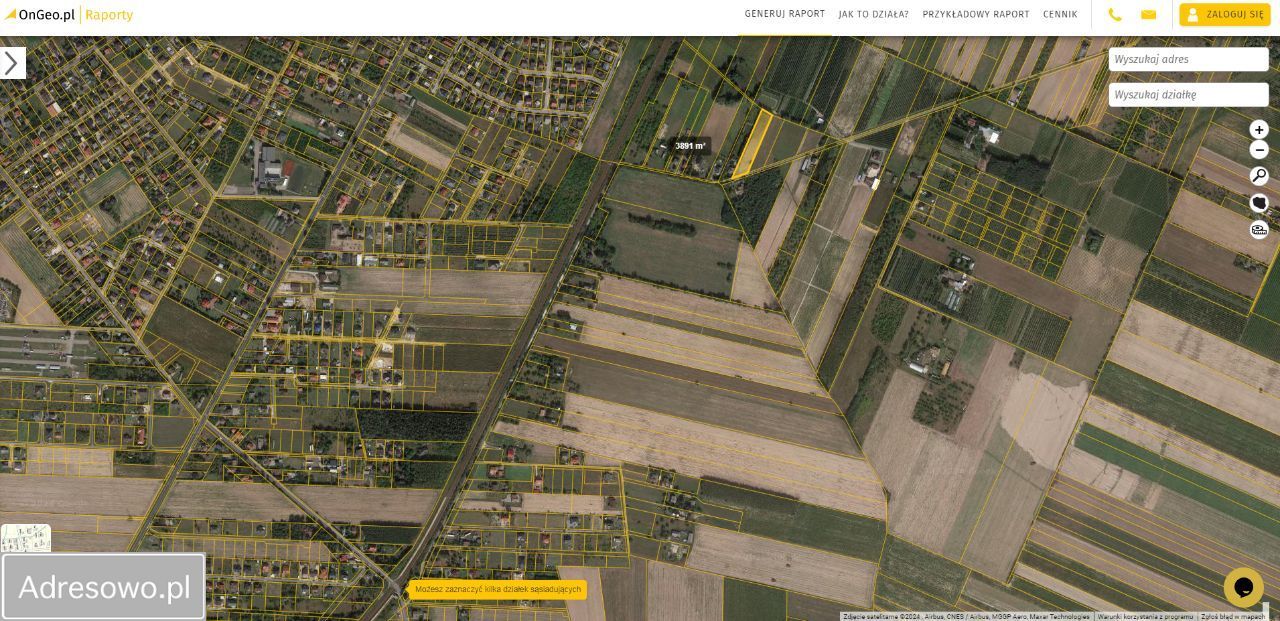Focus the Wyszukaj działkę search field
This screenshot has width=1280, height=621.
1189,95
